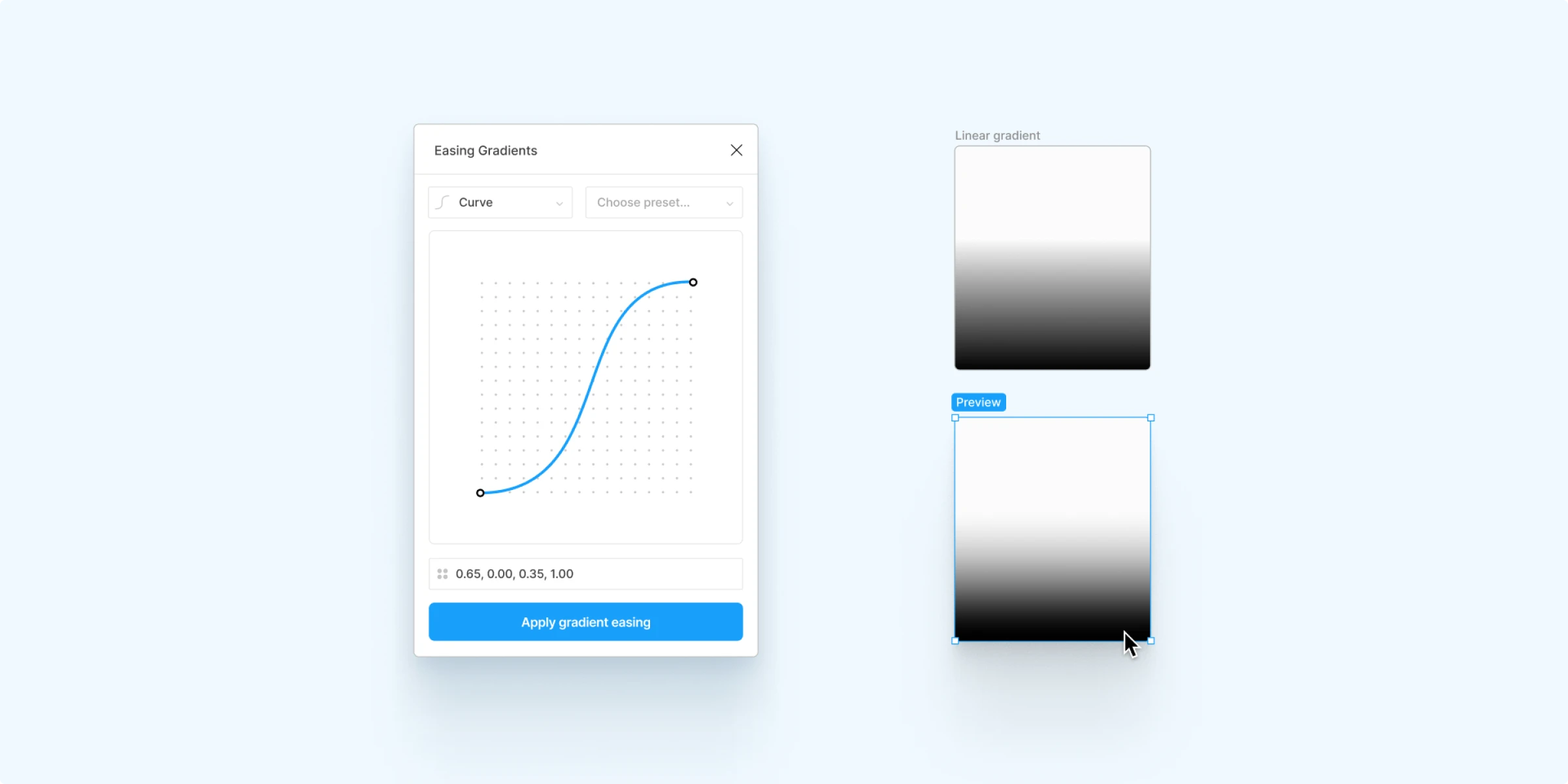The height and width of the screenshot is (784, 1568).
Task: Select preset from Choose preset menu
Action: 663,202
